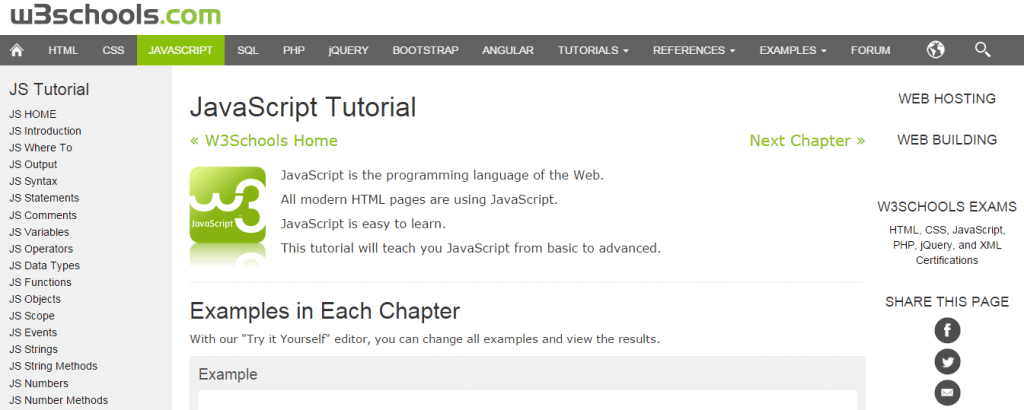
Task: Expand the TUTORIALS dropdown menu
Action: [x=593, y=50]
